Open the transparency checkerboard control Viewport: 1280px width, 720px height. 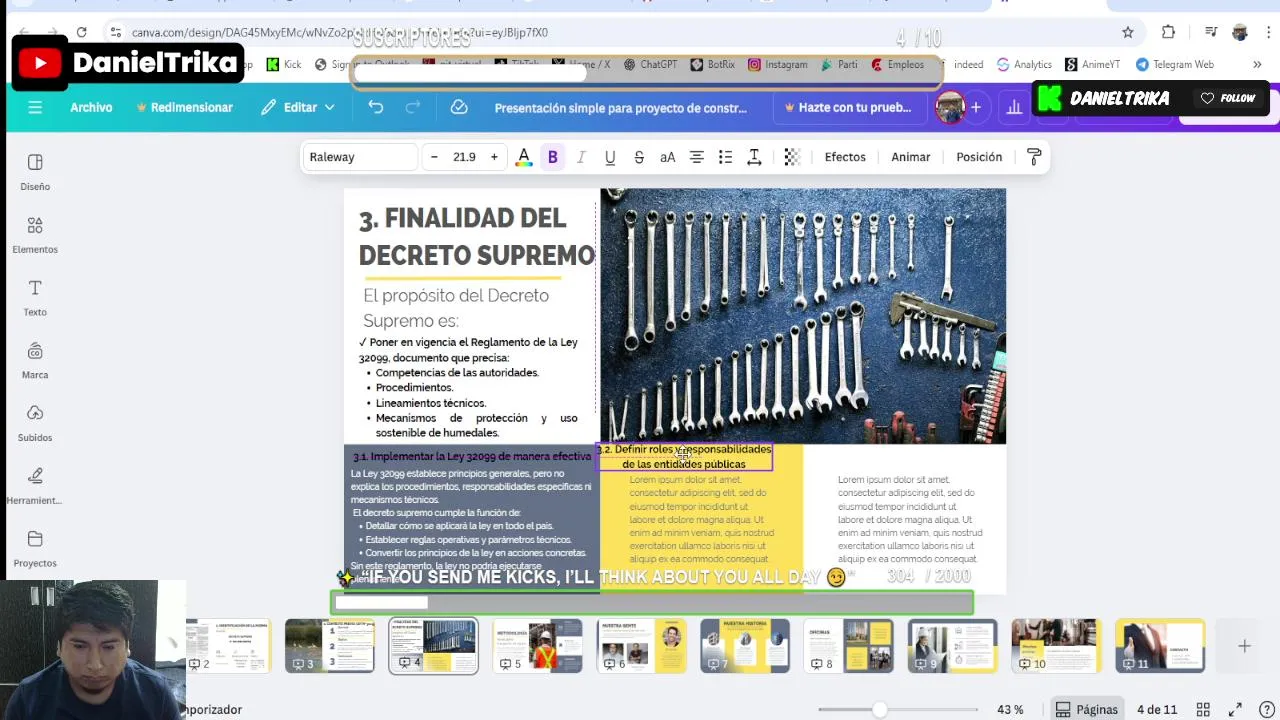pos(792,157)
